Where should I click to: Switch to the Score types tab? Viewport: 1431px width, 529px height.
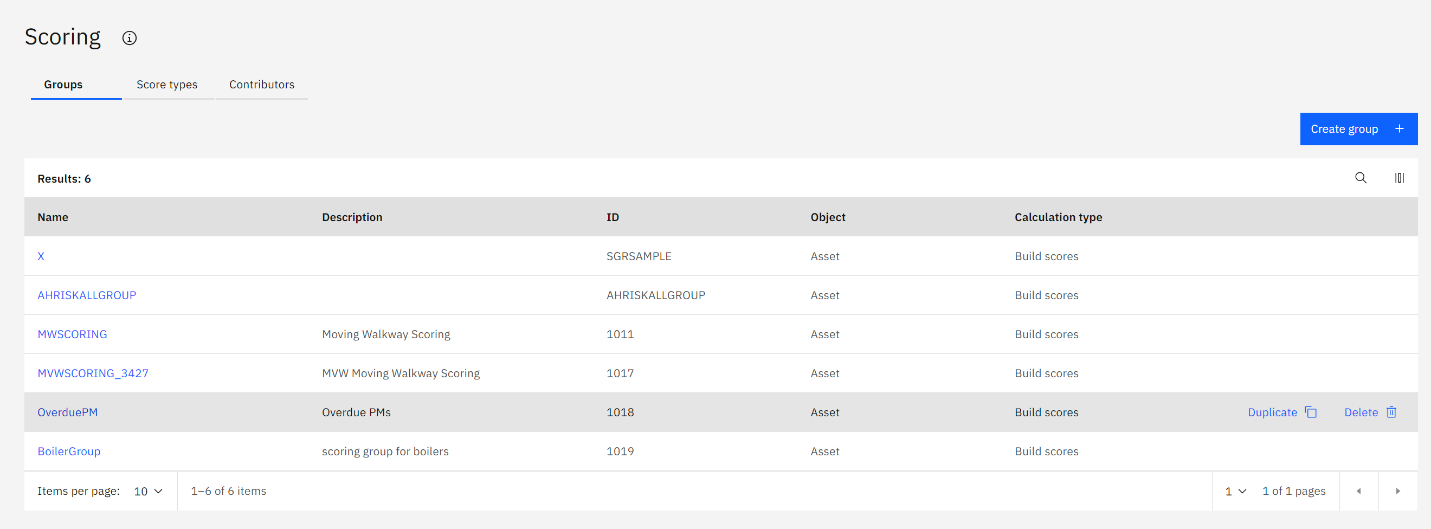tap(167, 85)
